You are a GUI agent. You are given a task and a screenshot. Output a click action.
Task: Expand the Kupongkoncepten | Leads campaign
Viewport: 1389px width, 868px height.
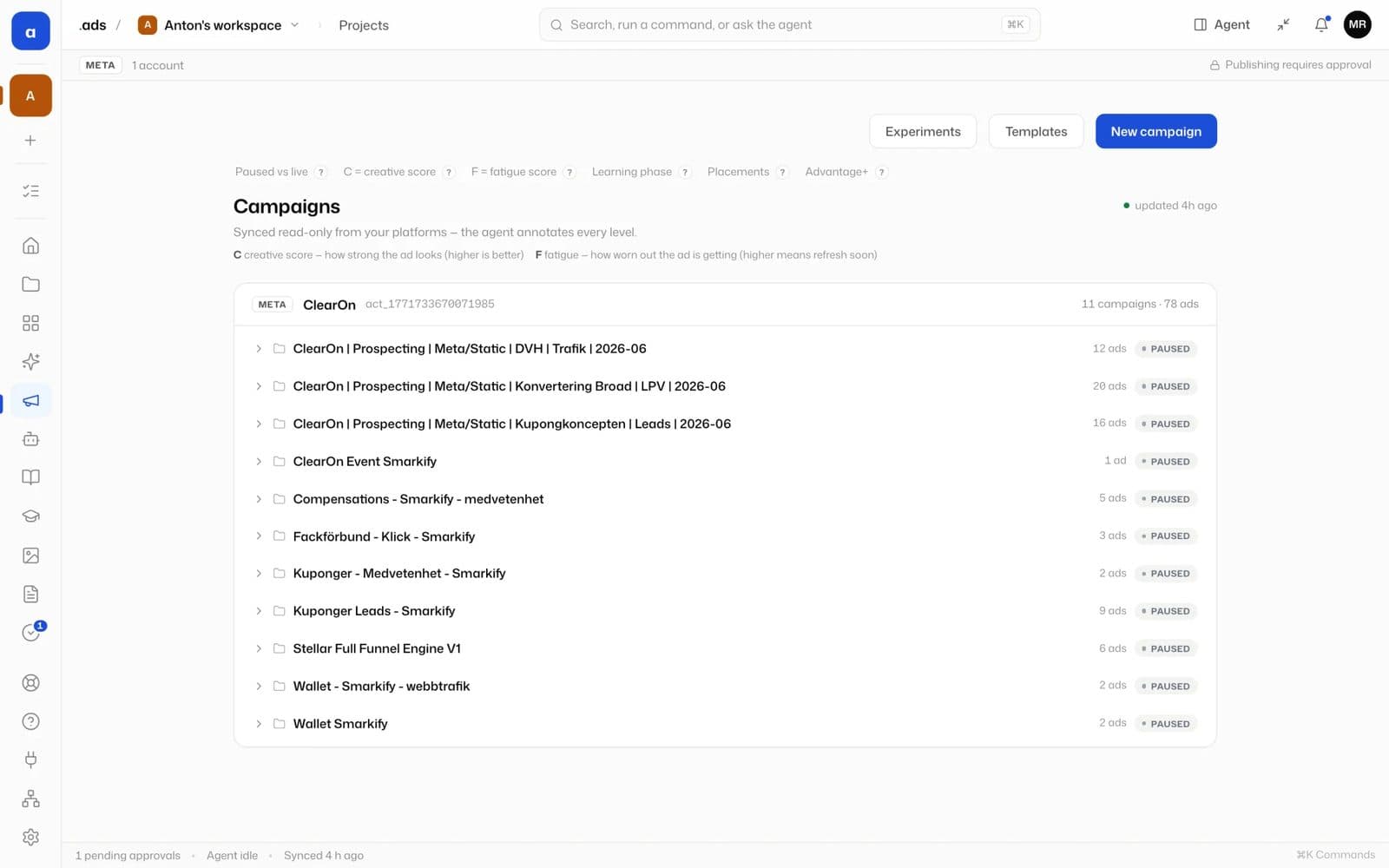coord(259,424)
